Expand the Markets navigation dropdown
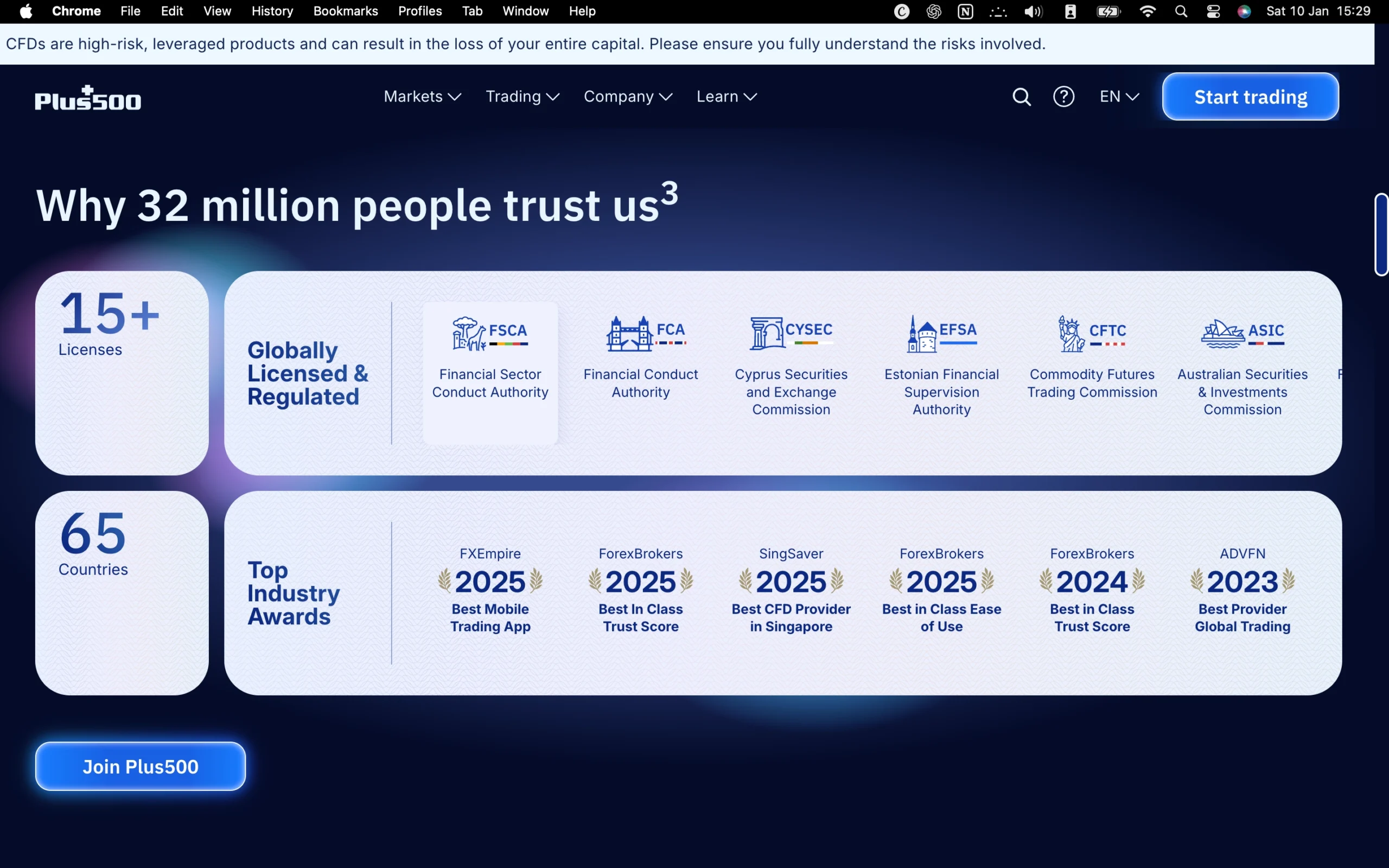The width and height of the screenshot is (1389, 868). click(x=422, y=97)
